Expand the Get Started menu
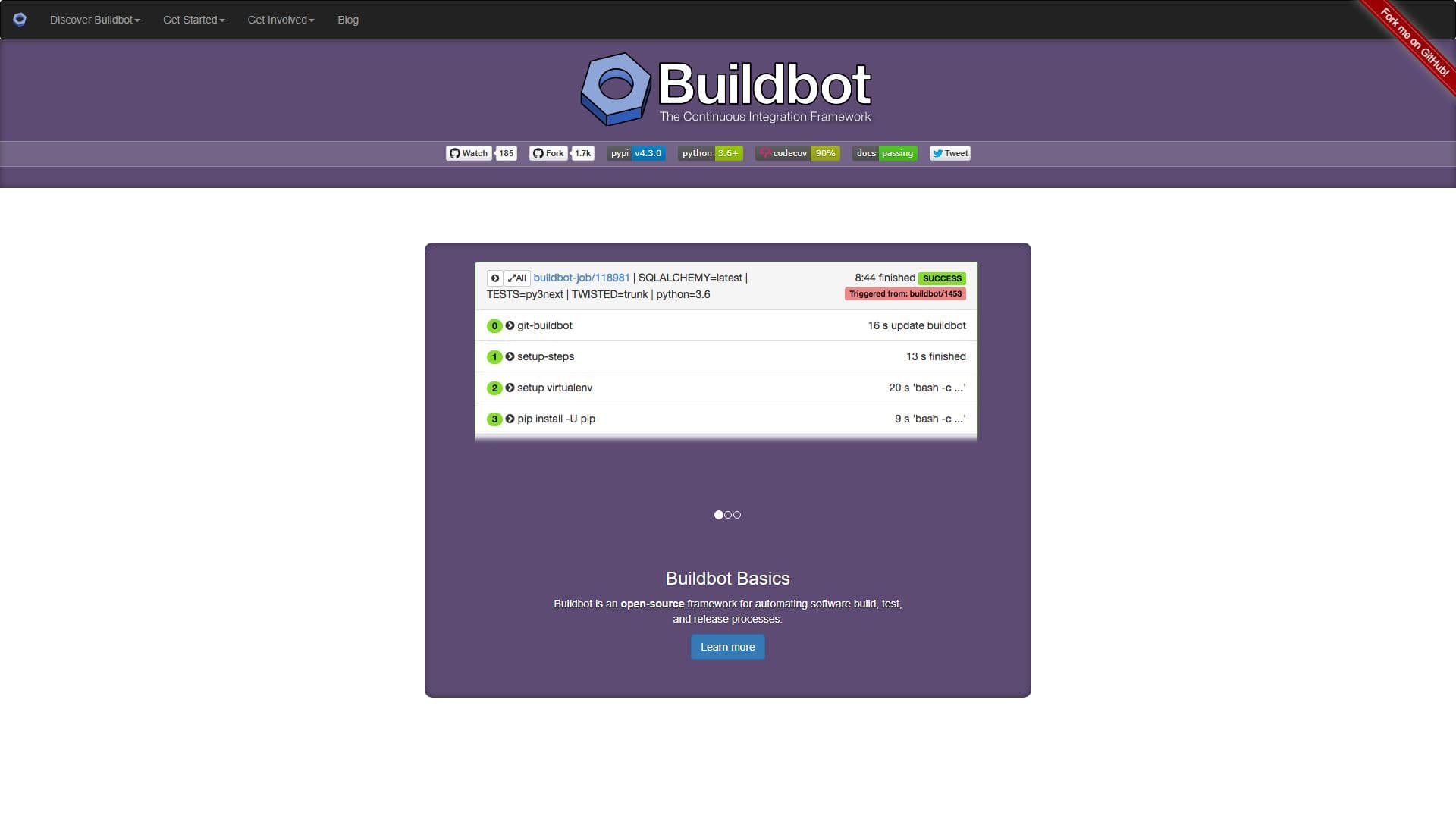Viewport: 1456px width, 819px height. pos(193,20)
